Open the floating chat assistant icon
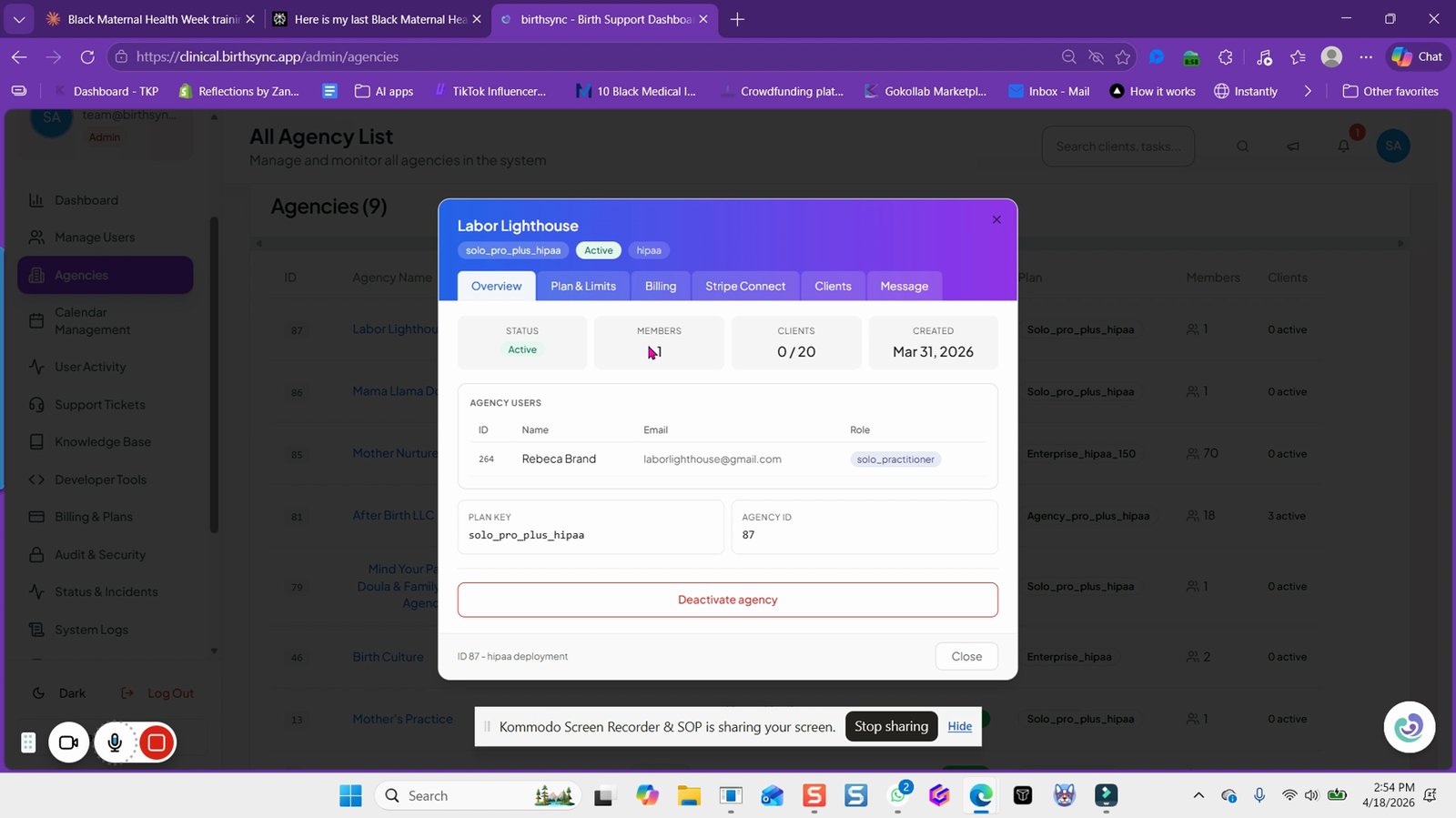 pos(1409,727)
